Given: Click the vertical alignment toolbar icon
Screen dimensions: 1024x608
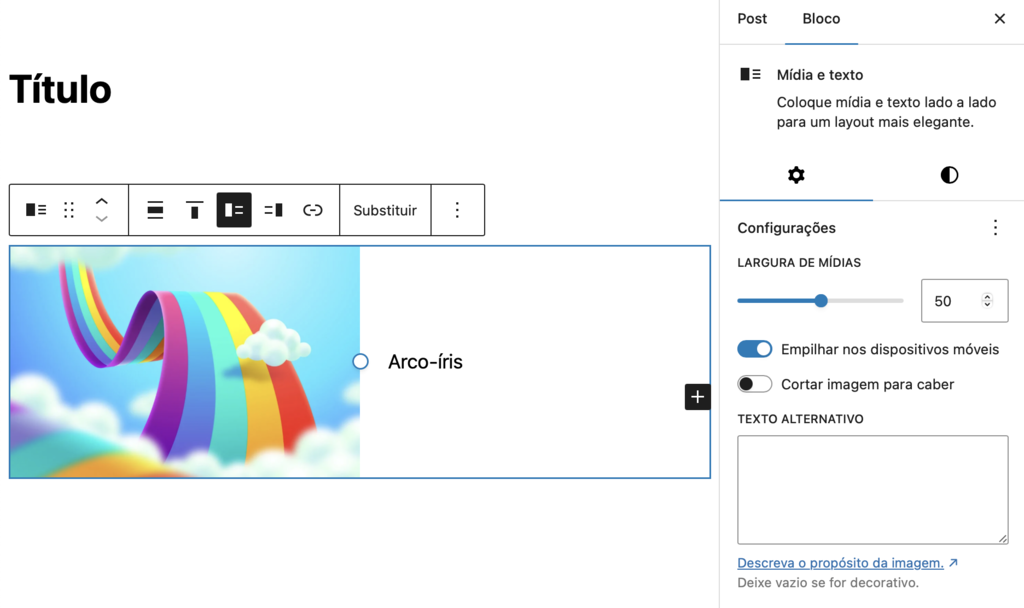Looking at the screenshot, I should 194,210.
